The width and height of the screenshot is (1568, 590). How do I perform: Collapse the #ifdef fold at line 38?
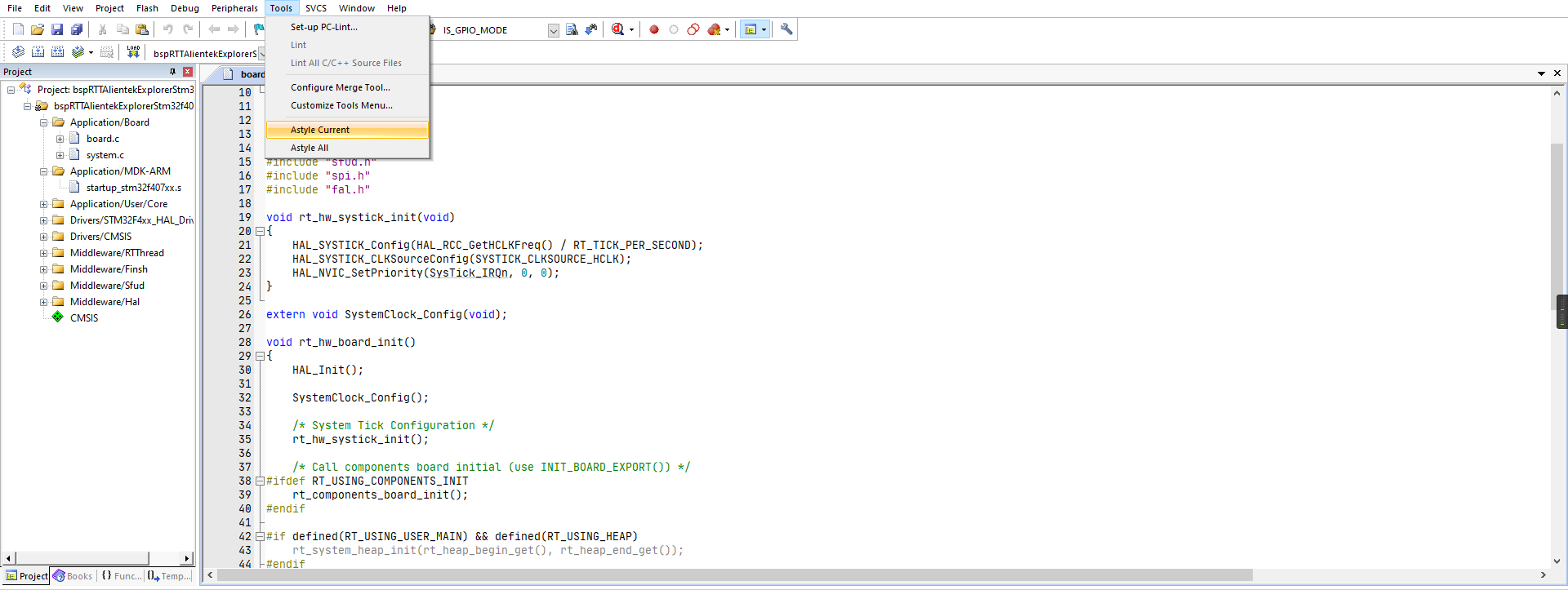pyautogui.click(x=260, y=481)
